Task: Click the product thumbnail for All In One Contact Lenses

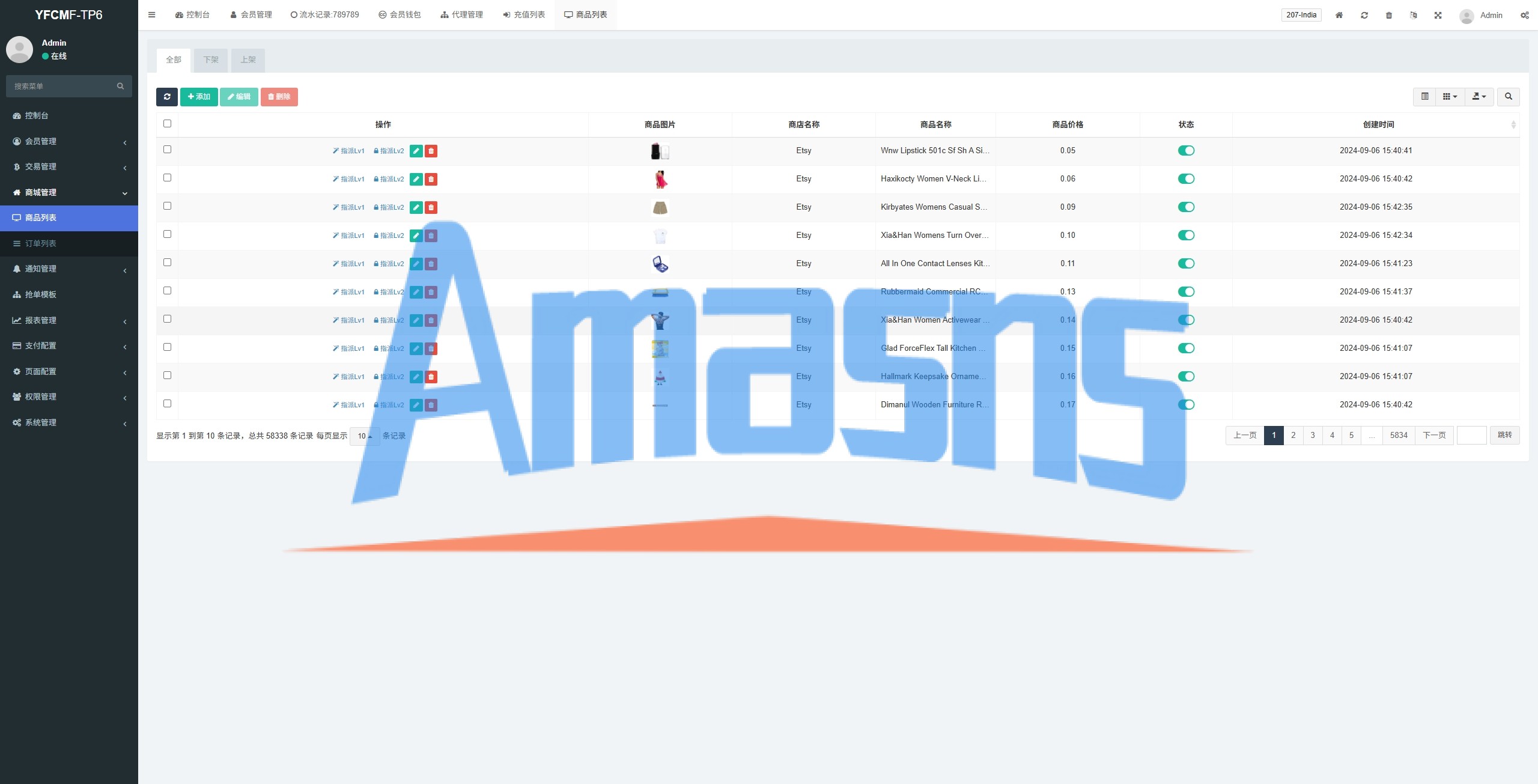Action: click(x=660, y=264)
